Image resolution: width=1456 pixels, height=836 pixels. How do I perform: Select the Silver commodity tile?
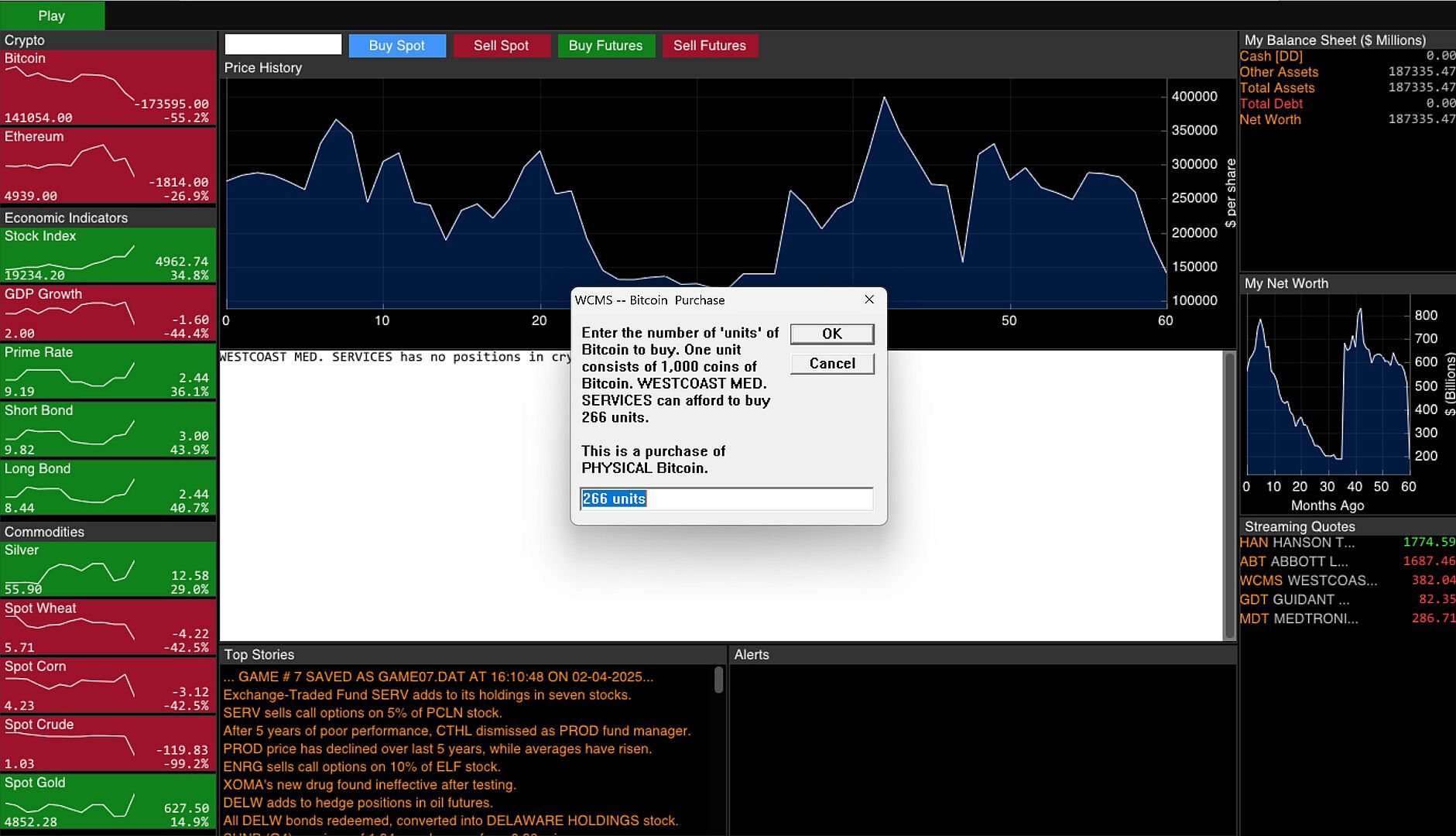point(108,569)
